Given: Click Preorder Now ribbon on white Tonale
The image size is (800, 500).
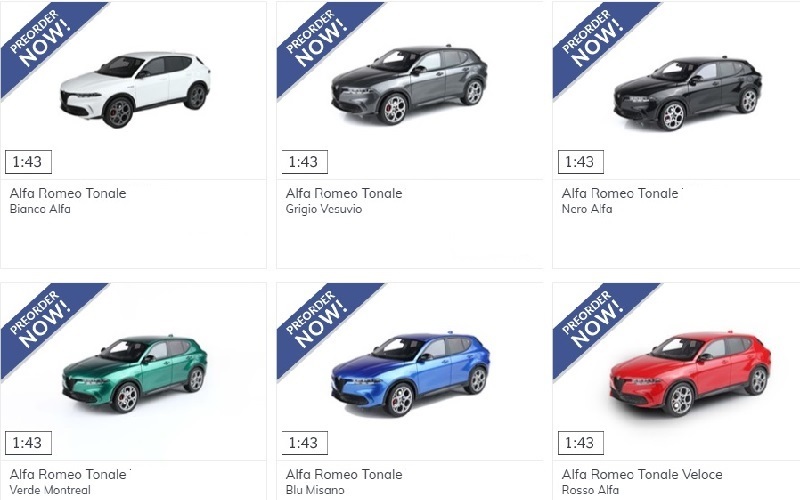Looking at the screenshot, I should point(46,42).
